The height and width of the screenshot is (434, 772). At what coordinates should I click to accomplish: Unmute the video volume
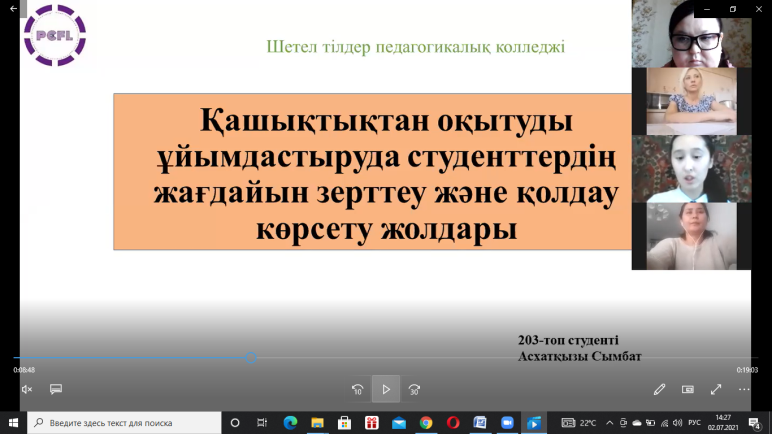click(x=27, y=389)
